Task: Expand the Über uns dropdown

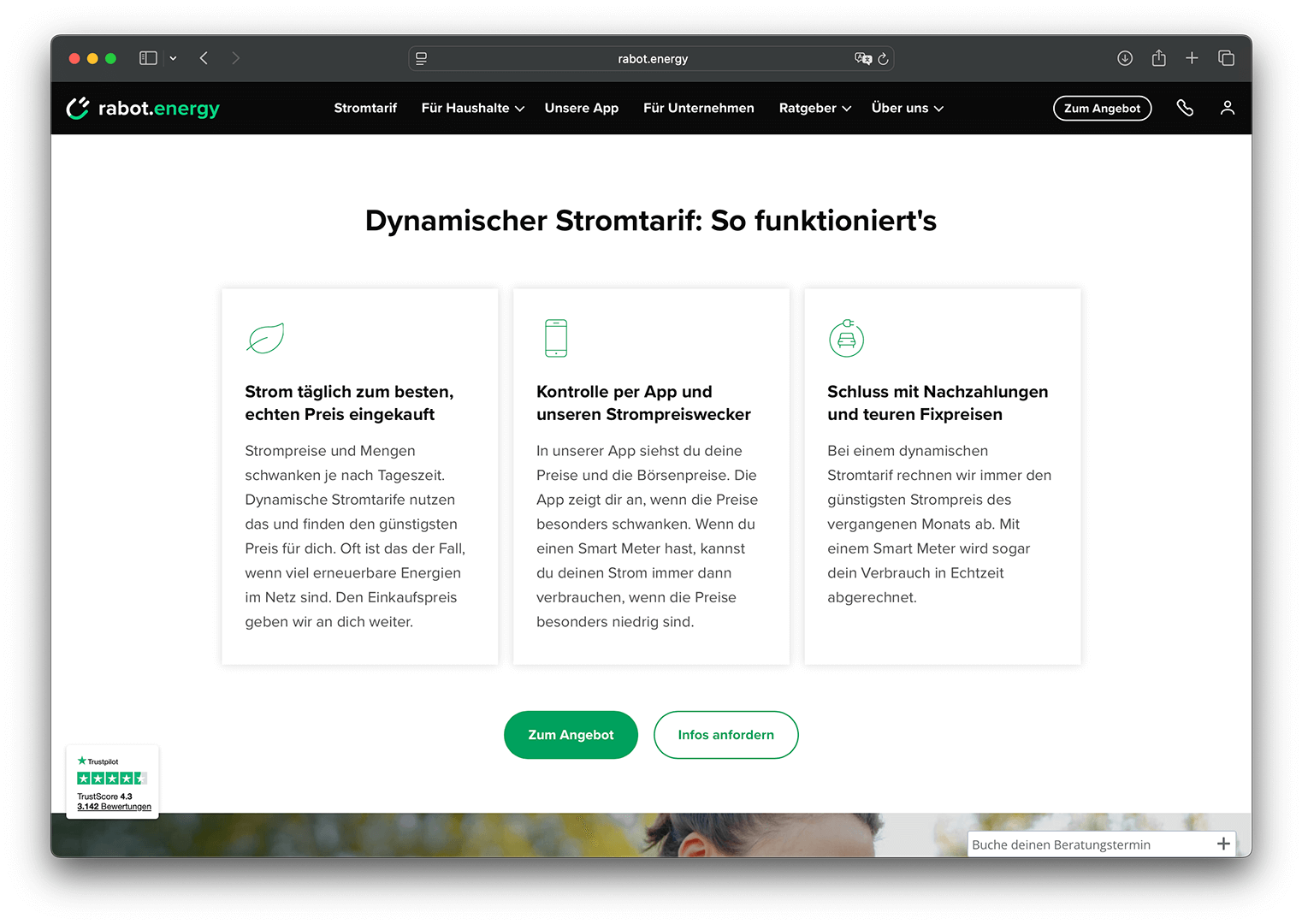Action: pos(905,108)
